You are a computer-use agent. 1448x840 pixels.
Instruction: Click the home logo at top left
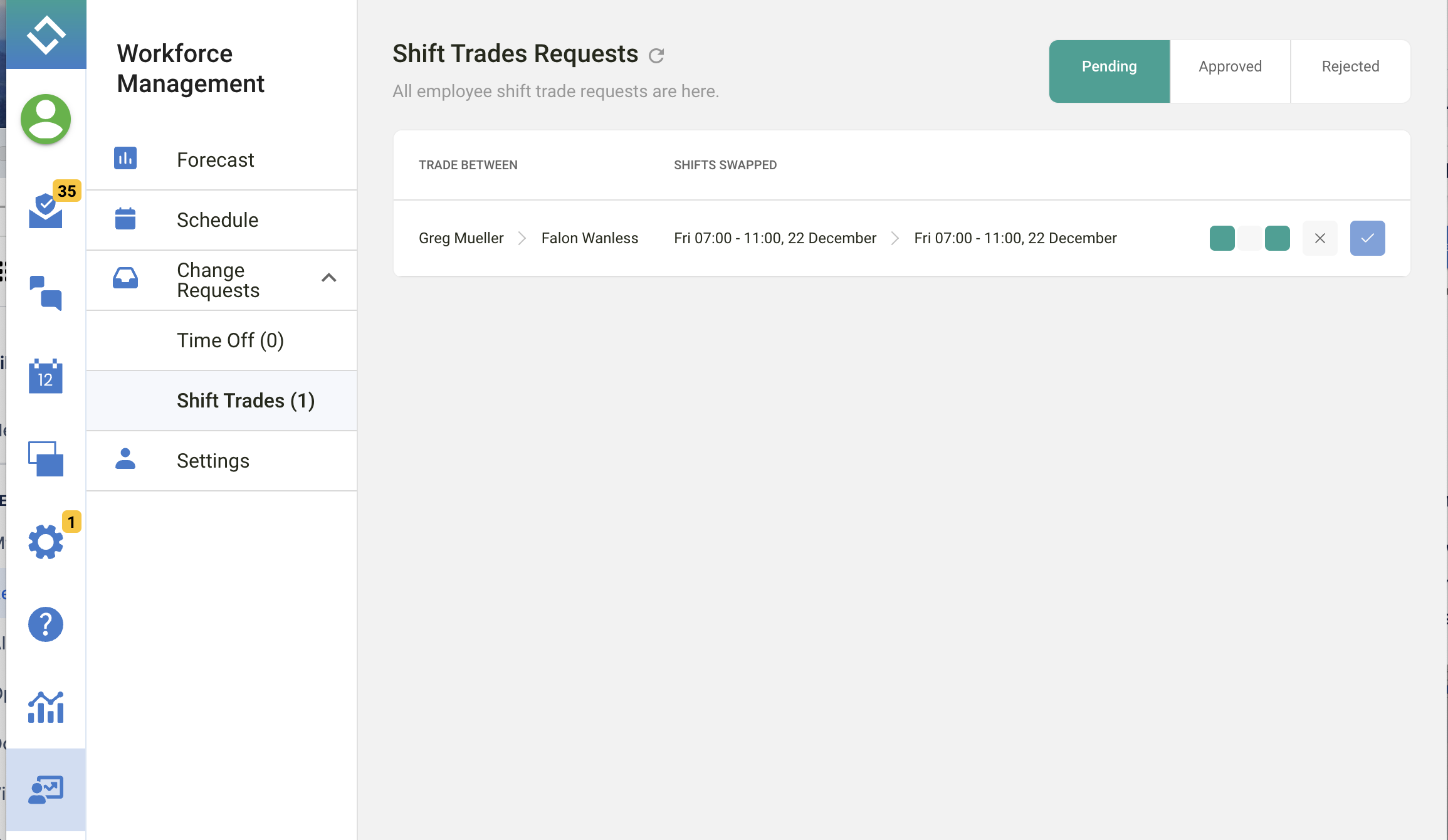tap(46, 34)
